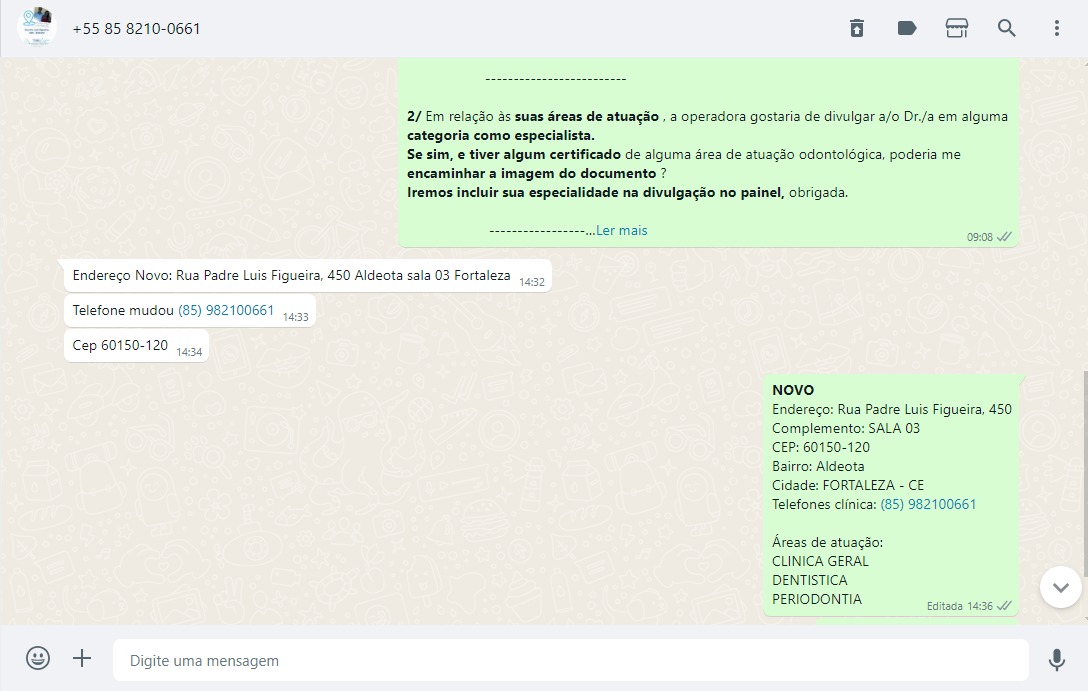The image size is (1088, 691).
Task: Select the Cidade: FORTALEZA - CE line
Action: [x=848, y=486]
